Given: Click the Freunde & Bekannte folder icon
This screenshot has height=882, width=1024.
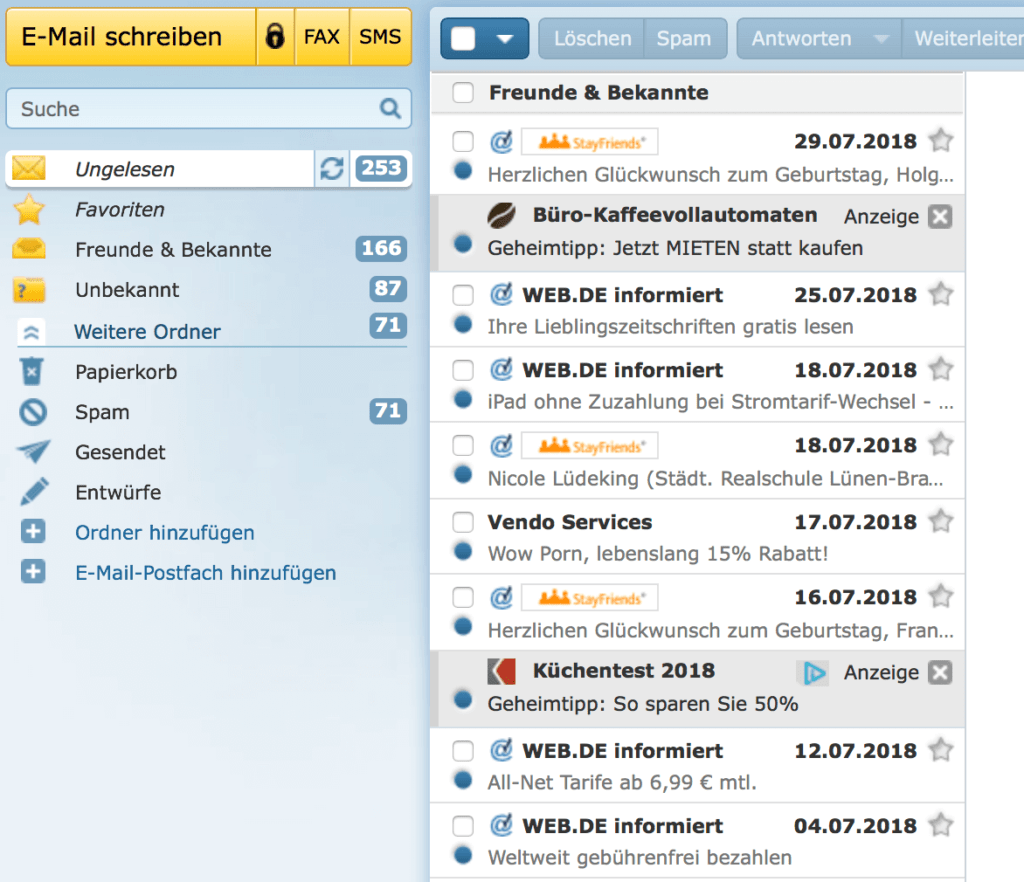Looking at the screenshot, I should [x=29, y=249].
